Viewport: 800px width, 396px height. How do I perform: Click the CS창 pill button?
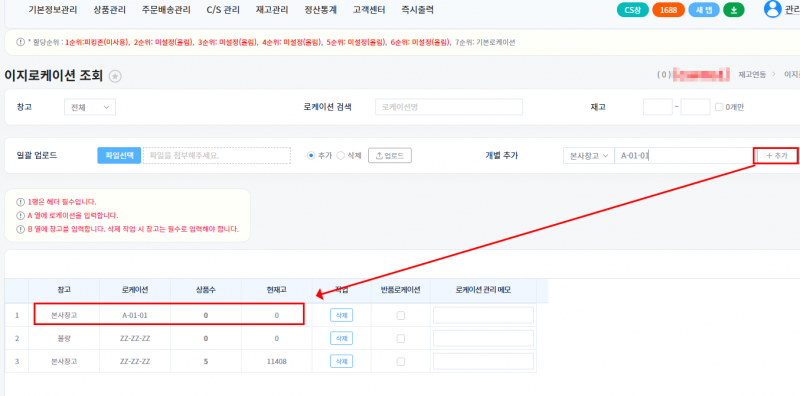coord(633,10)
